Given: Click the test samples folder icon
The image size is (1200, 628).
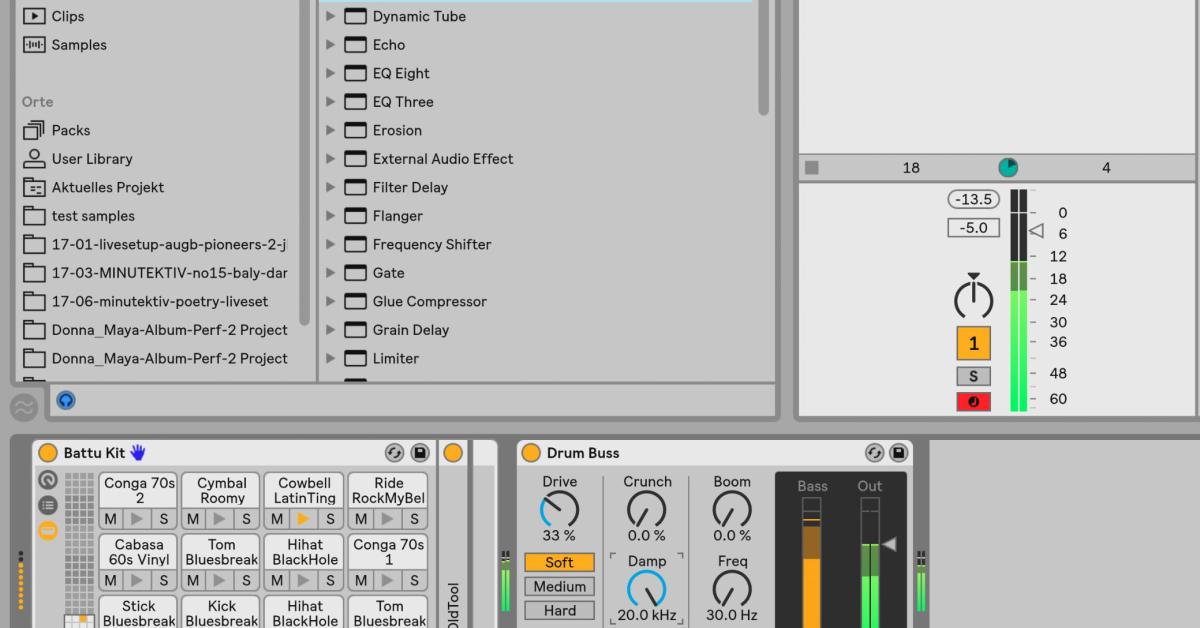Looking at the screenshot, I should pos(35,216).
